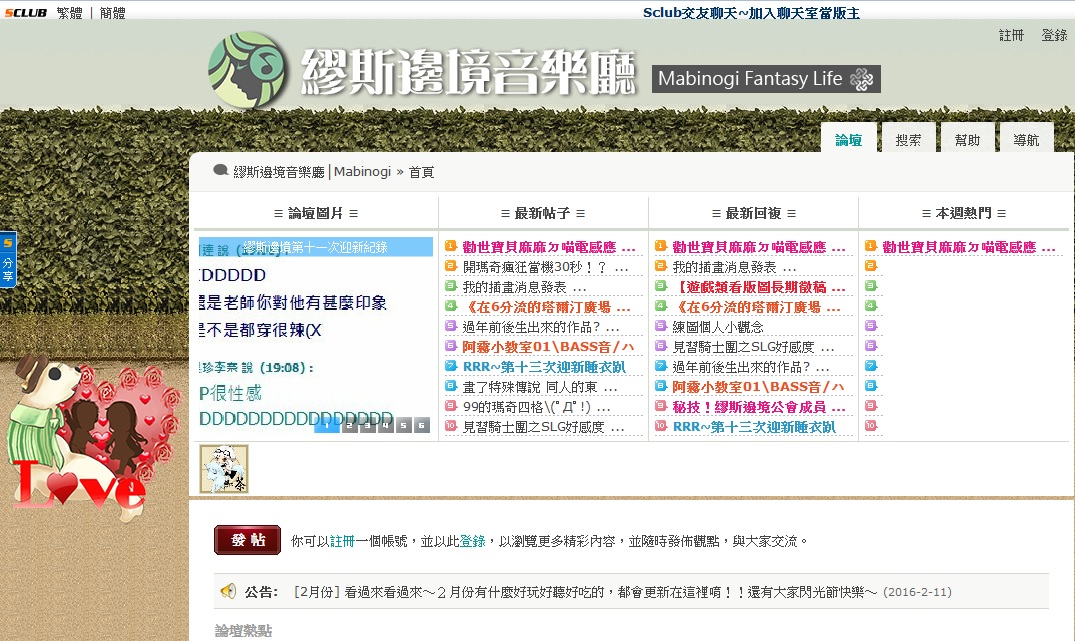
Task: Open 我的插畫消息發表 in 最新回複
Action: point(734,267)
